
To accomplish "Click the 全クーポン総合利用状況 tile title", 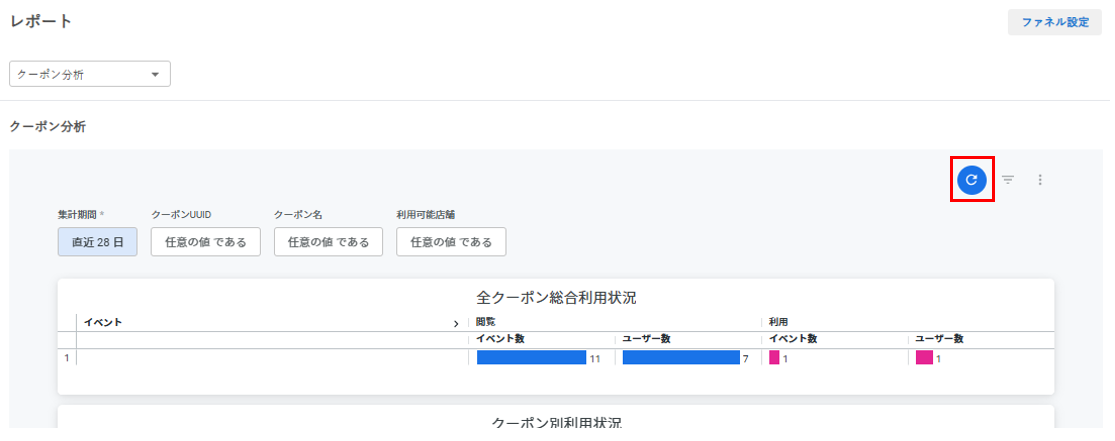I will pyautogui.click(x=556, y=297).
